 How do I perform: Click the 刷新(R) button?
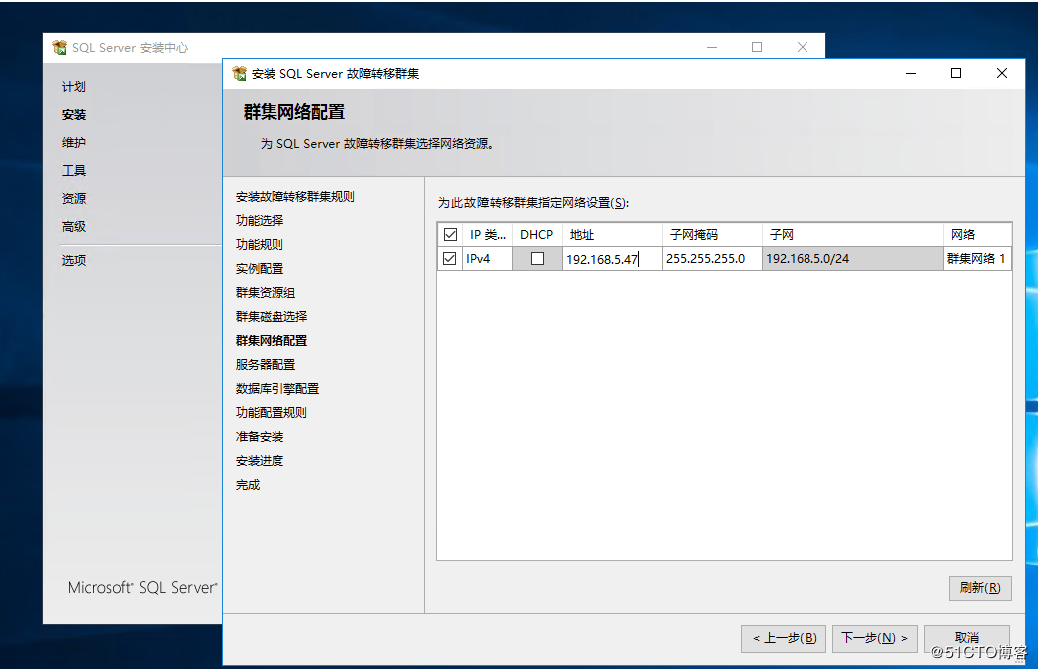980,588
